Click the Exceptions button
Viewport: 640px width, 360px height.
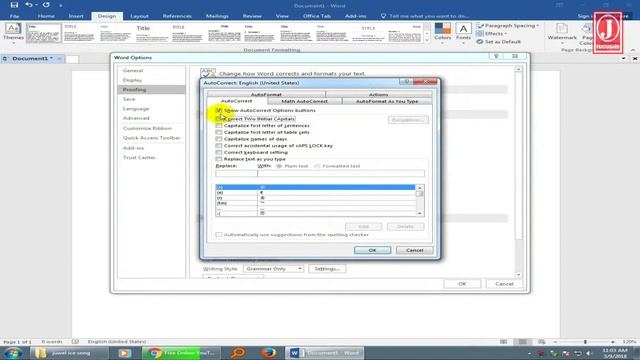408,120
